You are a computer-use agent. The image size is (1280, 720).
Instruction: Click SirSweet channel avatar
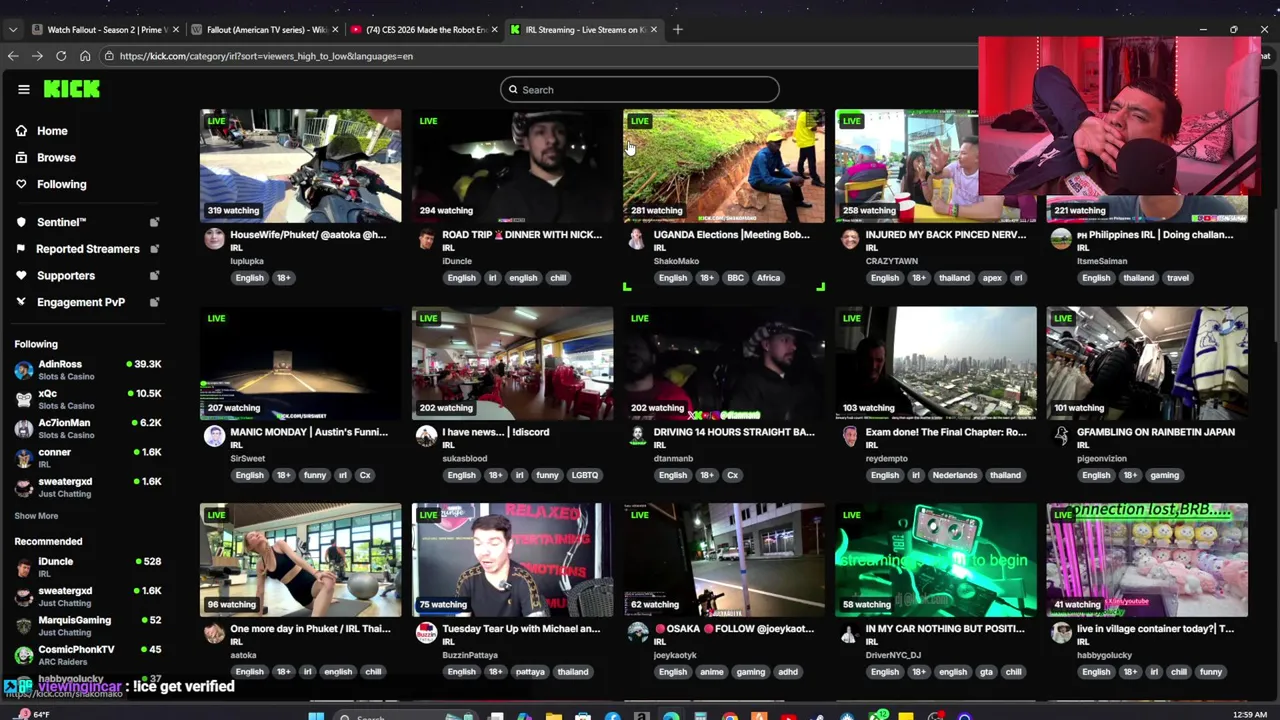point(214,435)
